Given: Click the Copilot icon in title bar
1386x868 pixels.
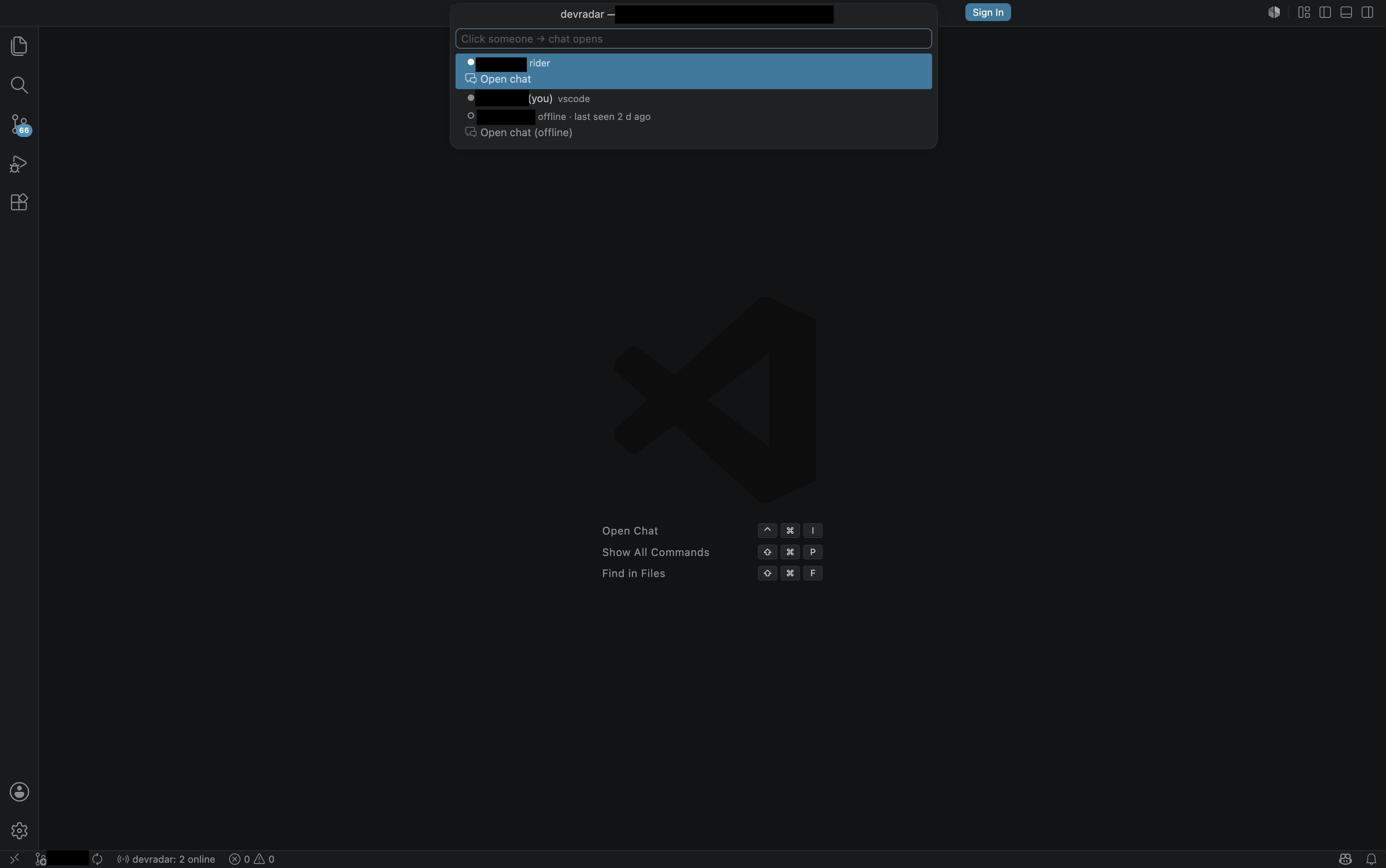Looking at the screenshot, I should 1274,12.
